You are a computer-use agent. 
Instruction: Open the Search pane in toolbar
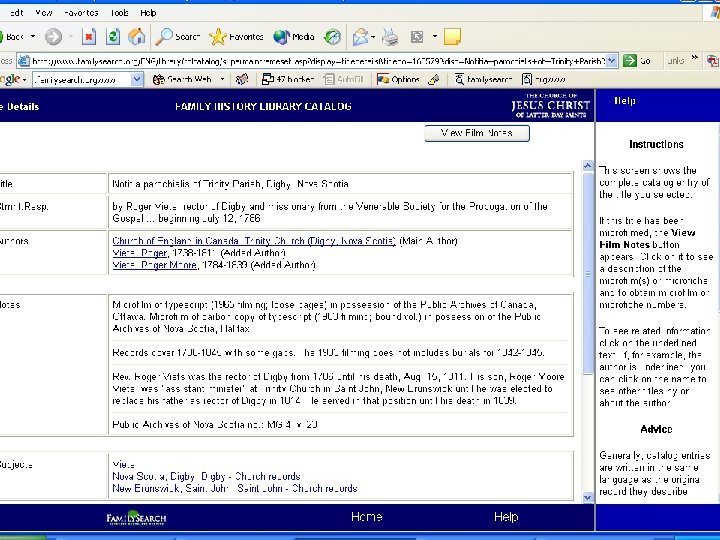point(177,37)
